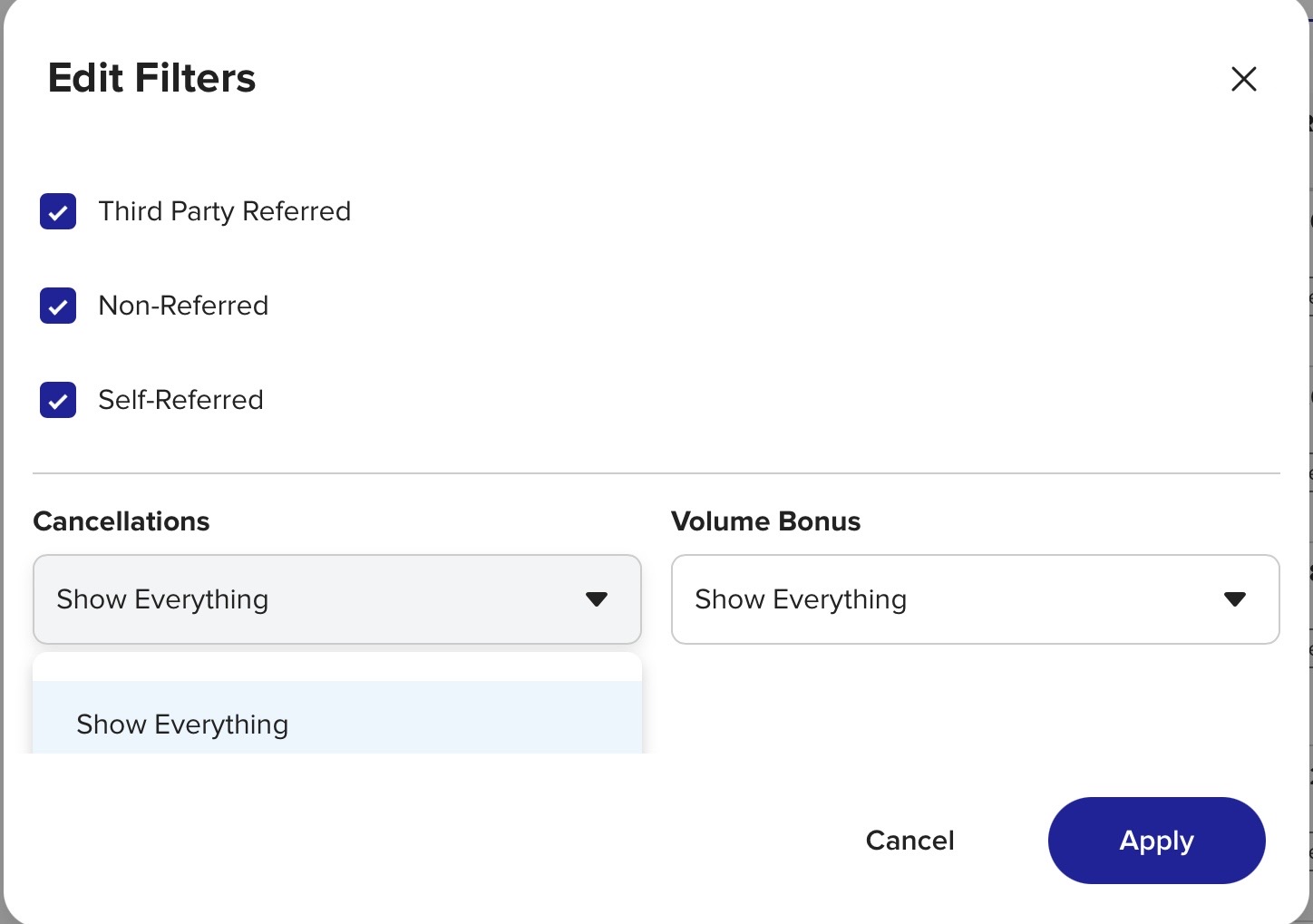Screen dimensions: 1313x924
Task: Open the Cancellations combo box field
Action: pyautogui.click(x=337, y=599)
